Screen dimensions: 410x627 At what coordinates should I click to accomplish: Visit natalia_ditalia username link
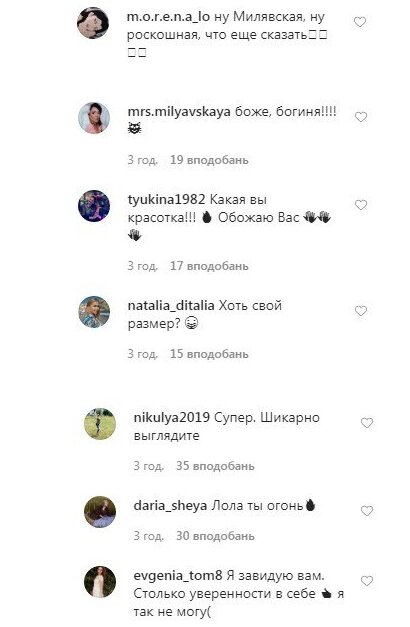click(171, 306)
